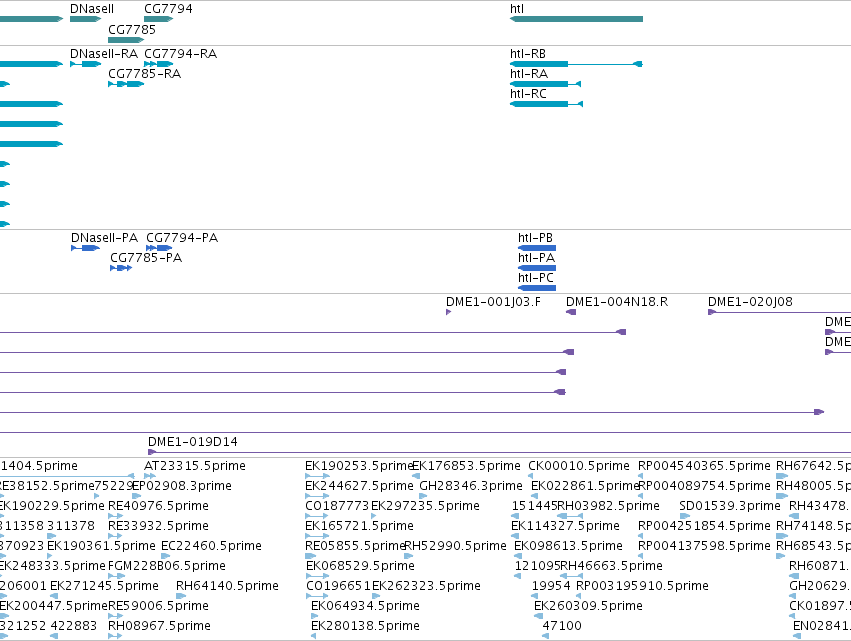This screenshot has height=641, width=851.
Task: Click the RP004540365.5prime label
Action: [704, 466]
